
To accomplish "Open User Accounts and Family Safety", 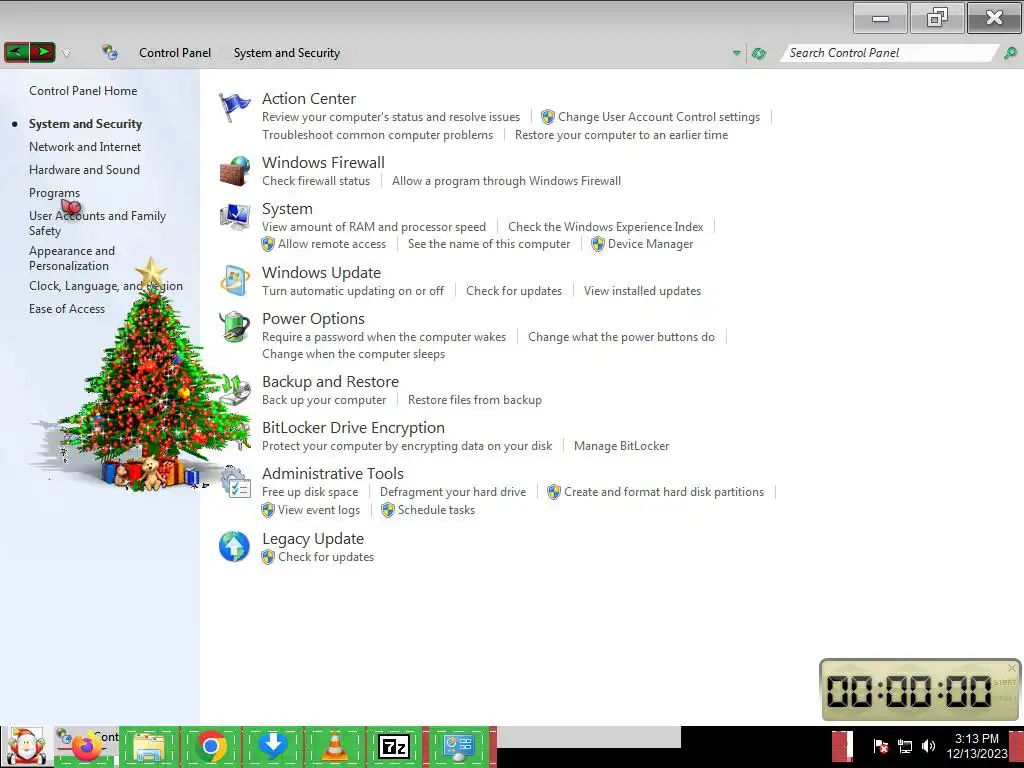I will [97, 223].
